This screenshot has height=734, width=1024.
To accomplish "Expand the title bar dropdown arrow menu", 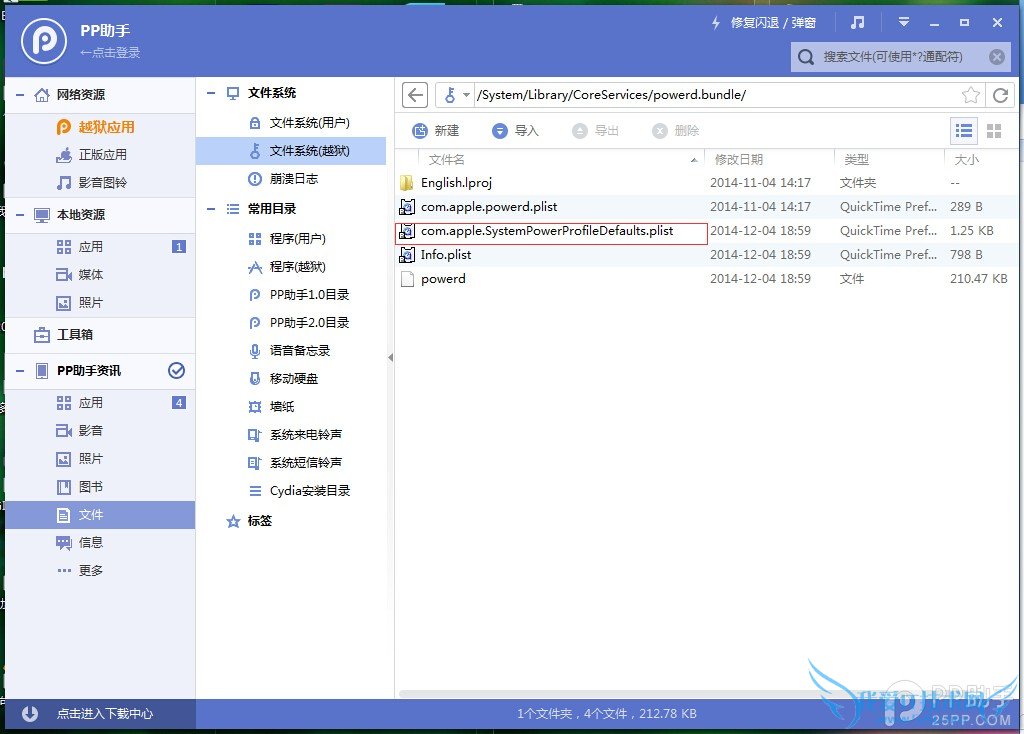I will pos(903,22).
